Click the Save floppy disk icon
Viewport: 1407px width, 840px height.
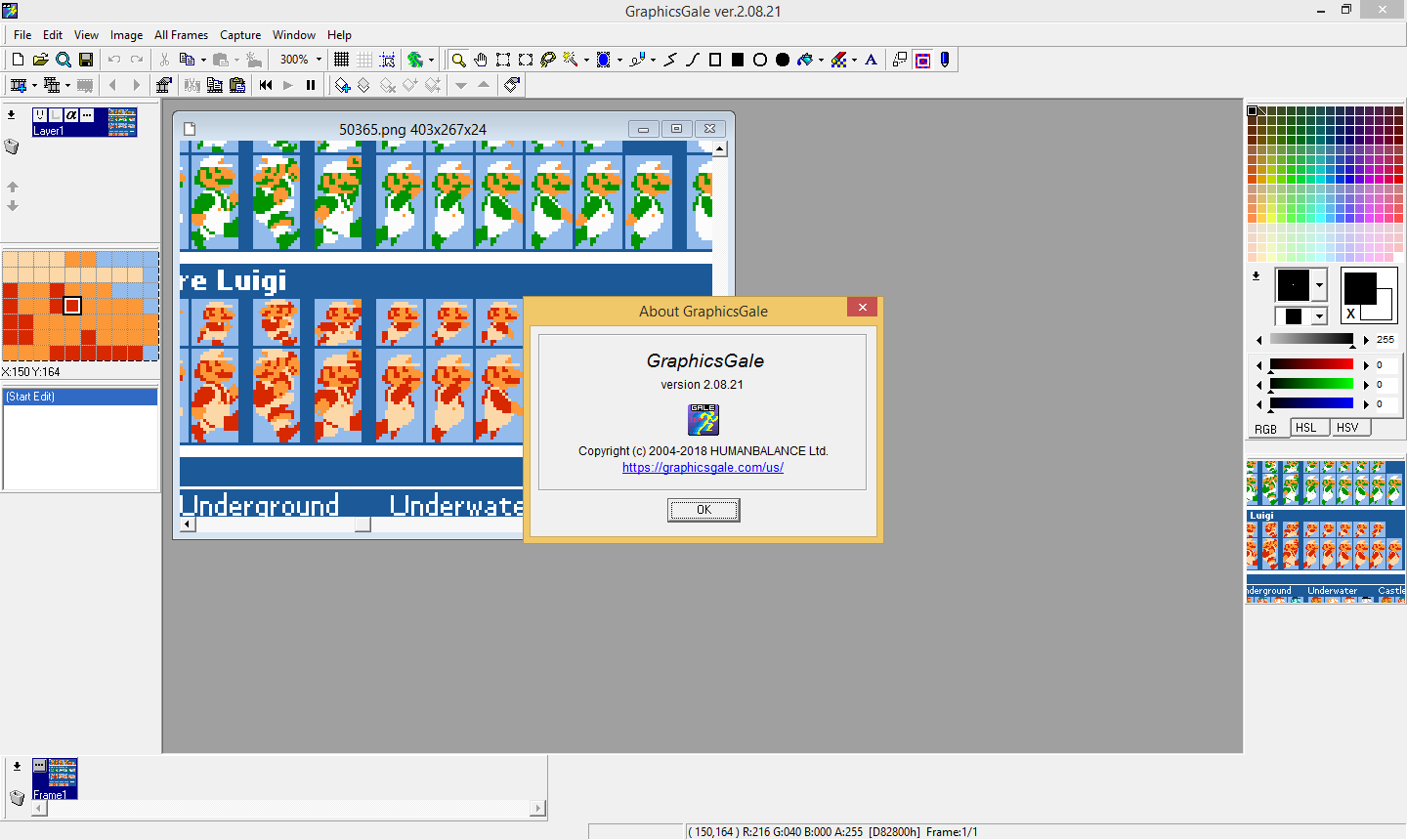[86, 60]
